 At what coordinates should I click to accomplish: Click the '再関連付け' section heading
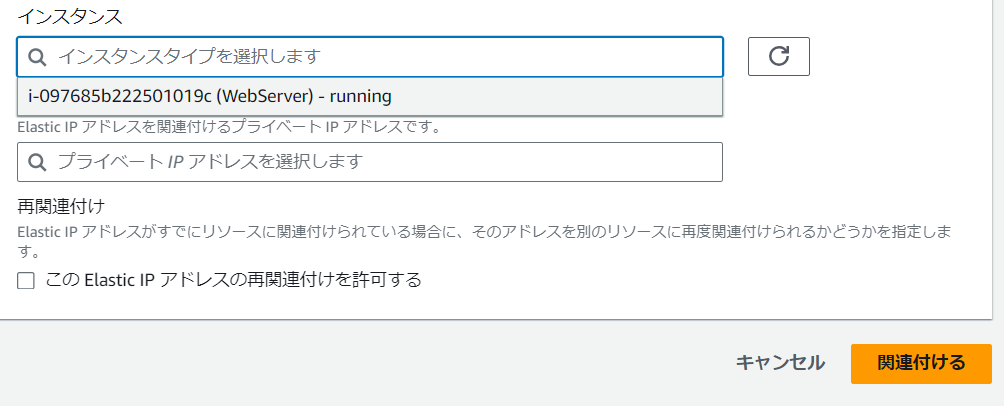(61, 207)
